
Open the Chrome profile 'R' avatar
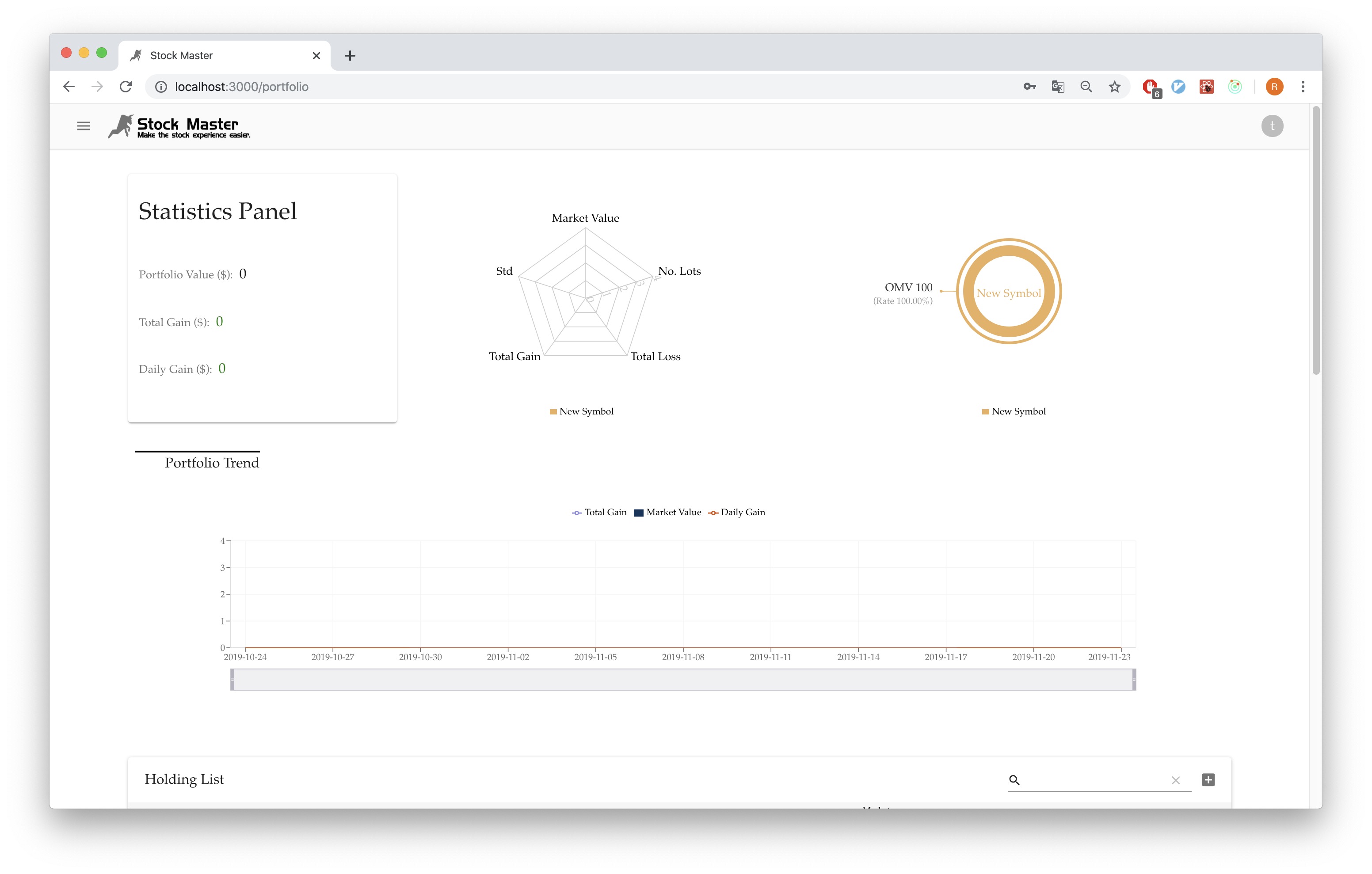(x=1274, y=87)
